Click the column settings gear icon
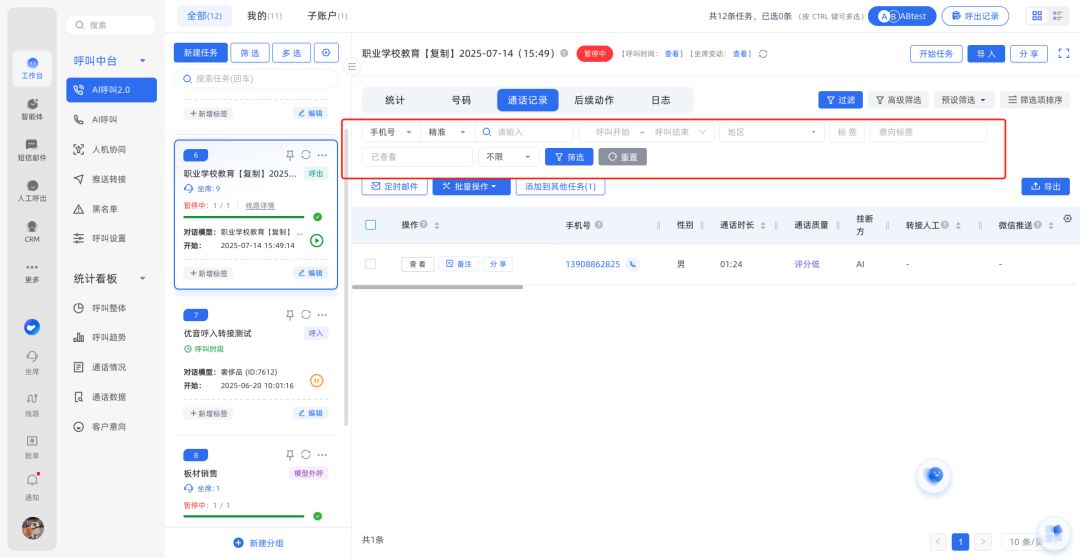Viewport: 1080px width, 558px height. (1067, 219)
